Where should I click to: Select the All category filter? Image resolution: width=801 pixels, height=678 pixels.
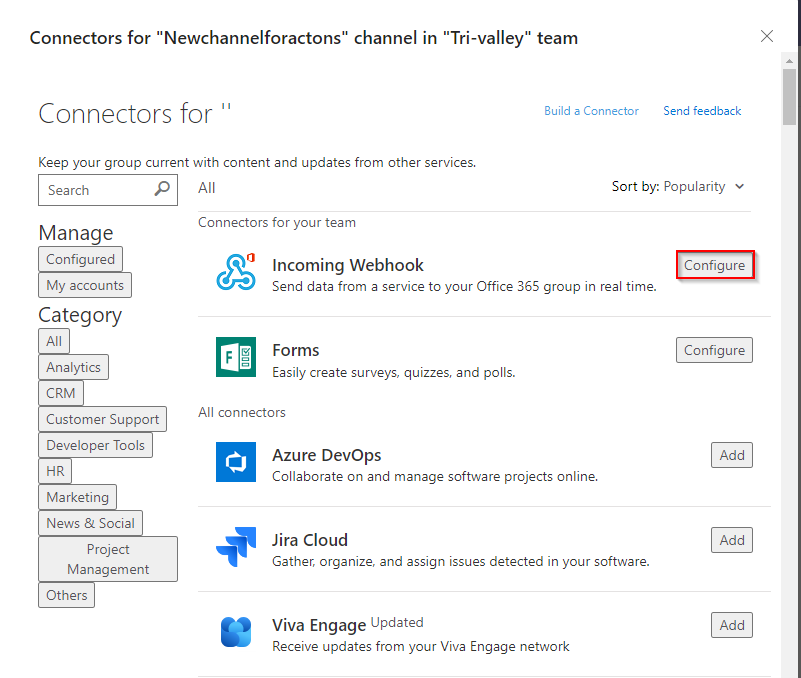click(x=54, y=341)
